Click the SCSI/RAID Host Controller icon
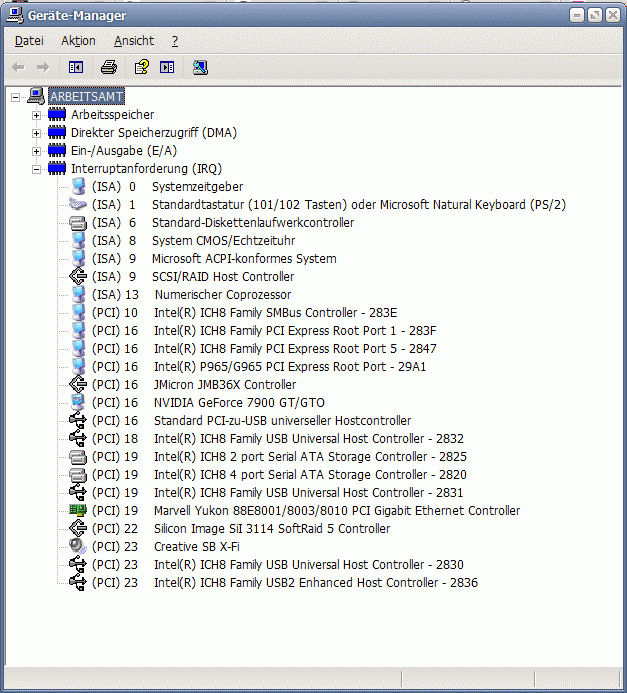 (78, 277)
